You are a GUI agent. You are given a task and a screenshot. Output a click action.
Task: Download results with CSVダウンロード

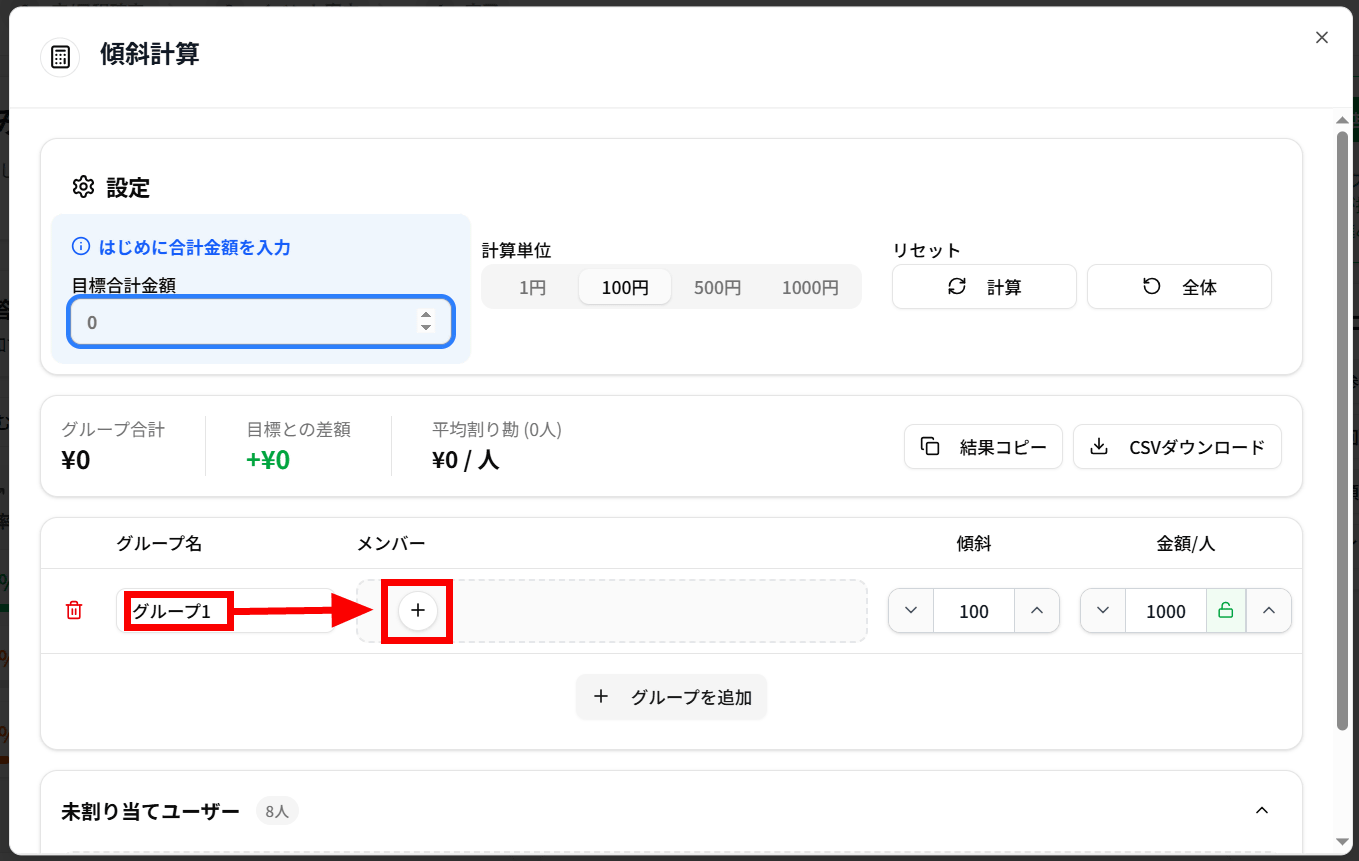(x=1177, y=447)
